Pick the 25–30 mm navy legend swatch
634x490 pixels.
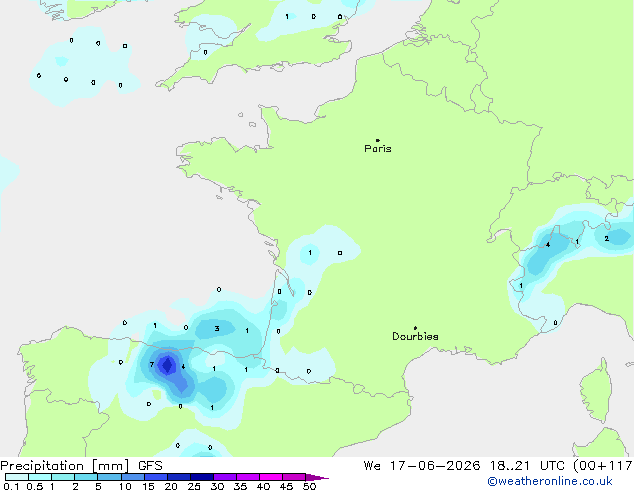[x=202, y=477]
